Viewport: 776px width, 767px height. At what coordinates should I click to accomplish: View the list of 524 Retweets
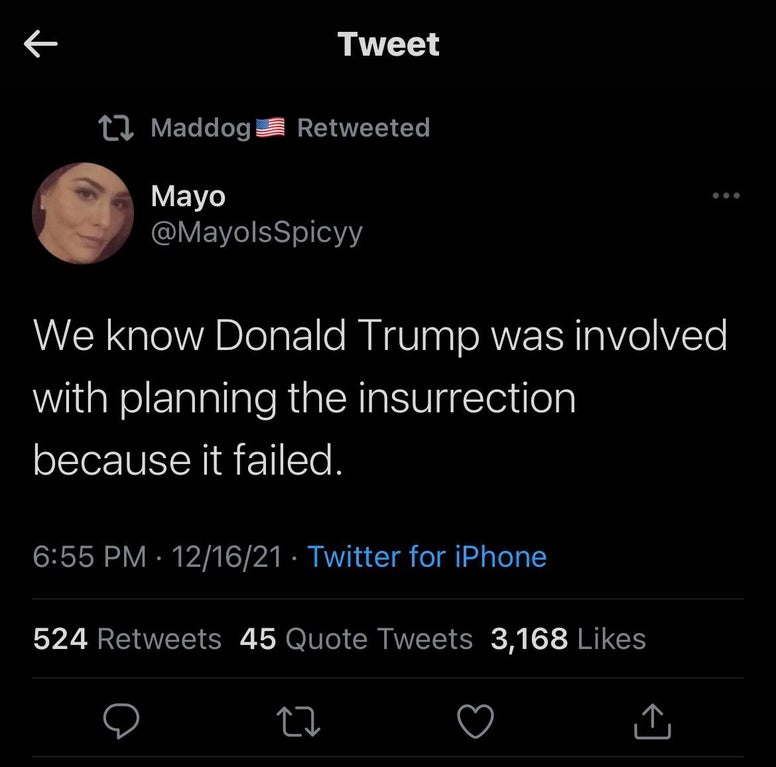coord(127,638)
